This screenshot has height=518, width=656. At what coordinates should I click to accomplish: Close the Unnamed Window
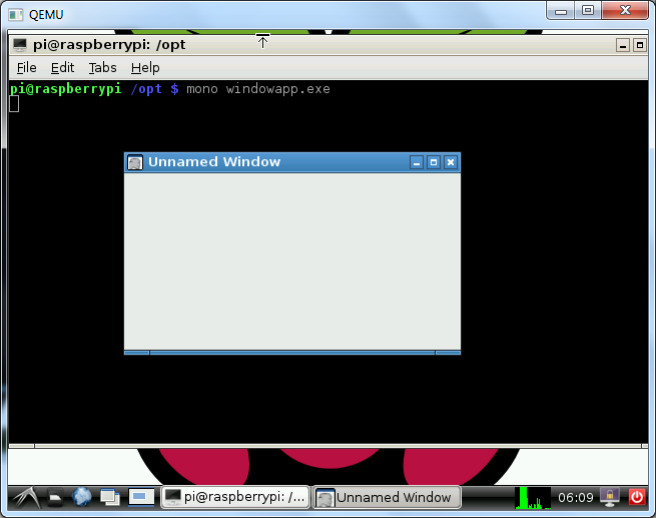[x=451, y=162]
